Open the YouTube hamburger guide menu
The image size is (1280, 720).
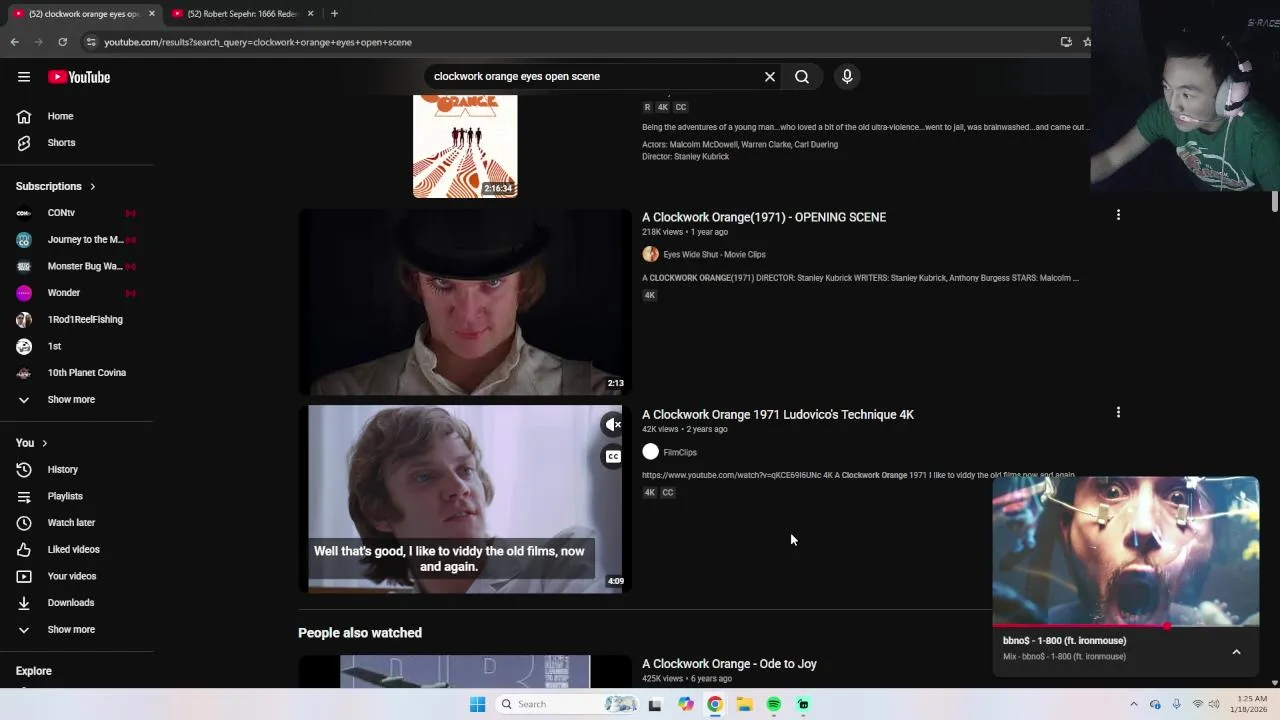pyautogui.click(x=24, y=77)
